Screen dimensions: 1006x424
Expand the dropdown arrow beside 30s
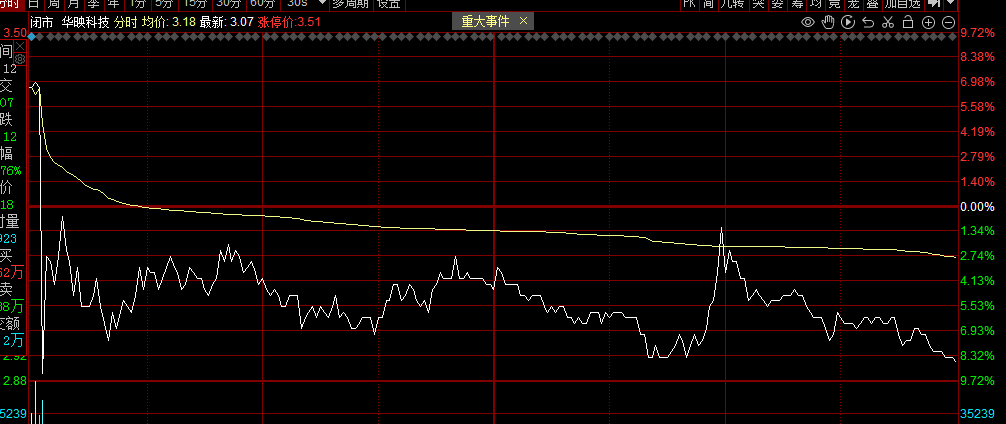pos(322,4)
